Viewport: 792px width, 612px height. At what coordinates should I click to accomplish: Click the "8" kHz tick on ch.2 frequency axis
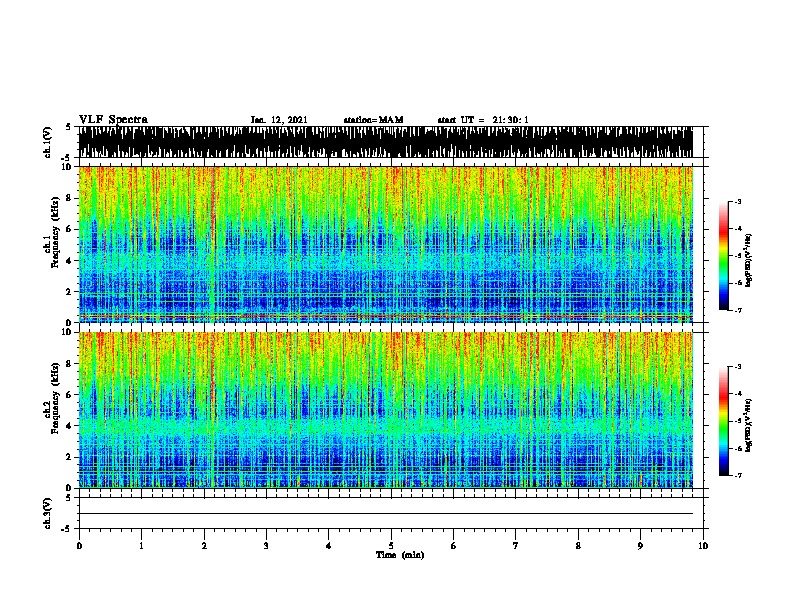point(69,363)
